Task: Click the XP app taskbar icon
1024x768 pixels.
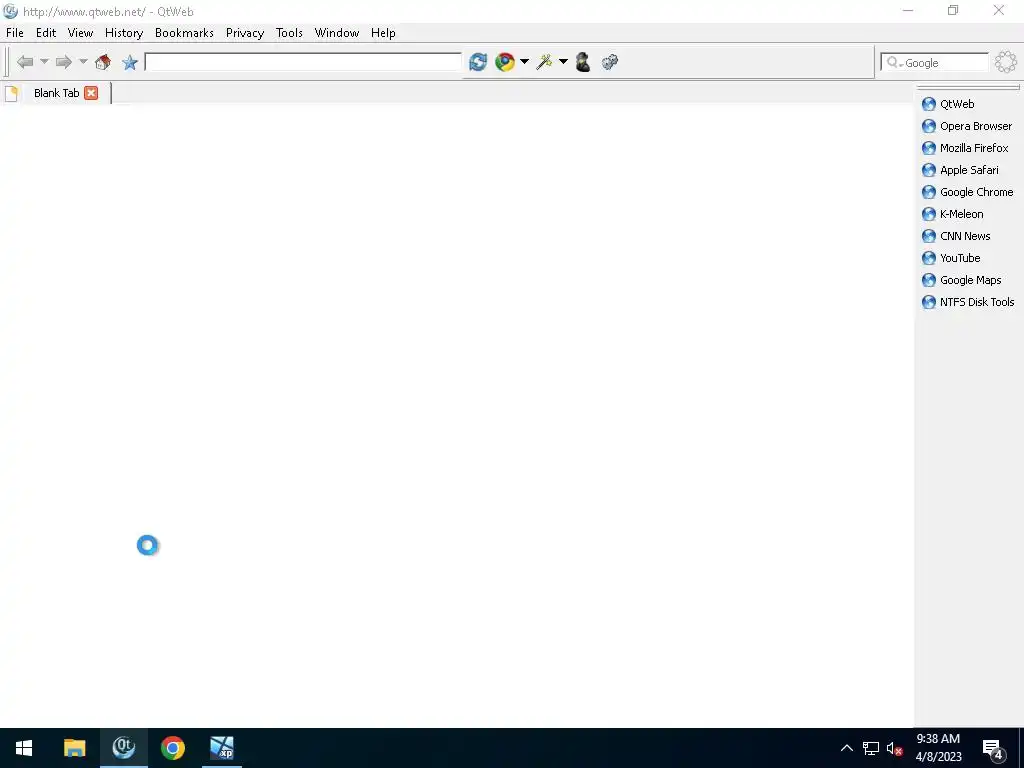Action: coord(222,748)
